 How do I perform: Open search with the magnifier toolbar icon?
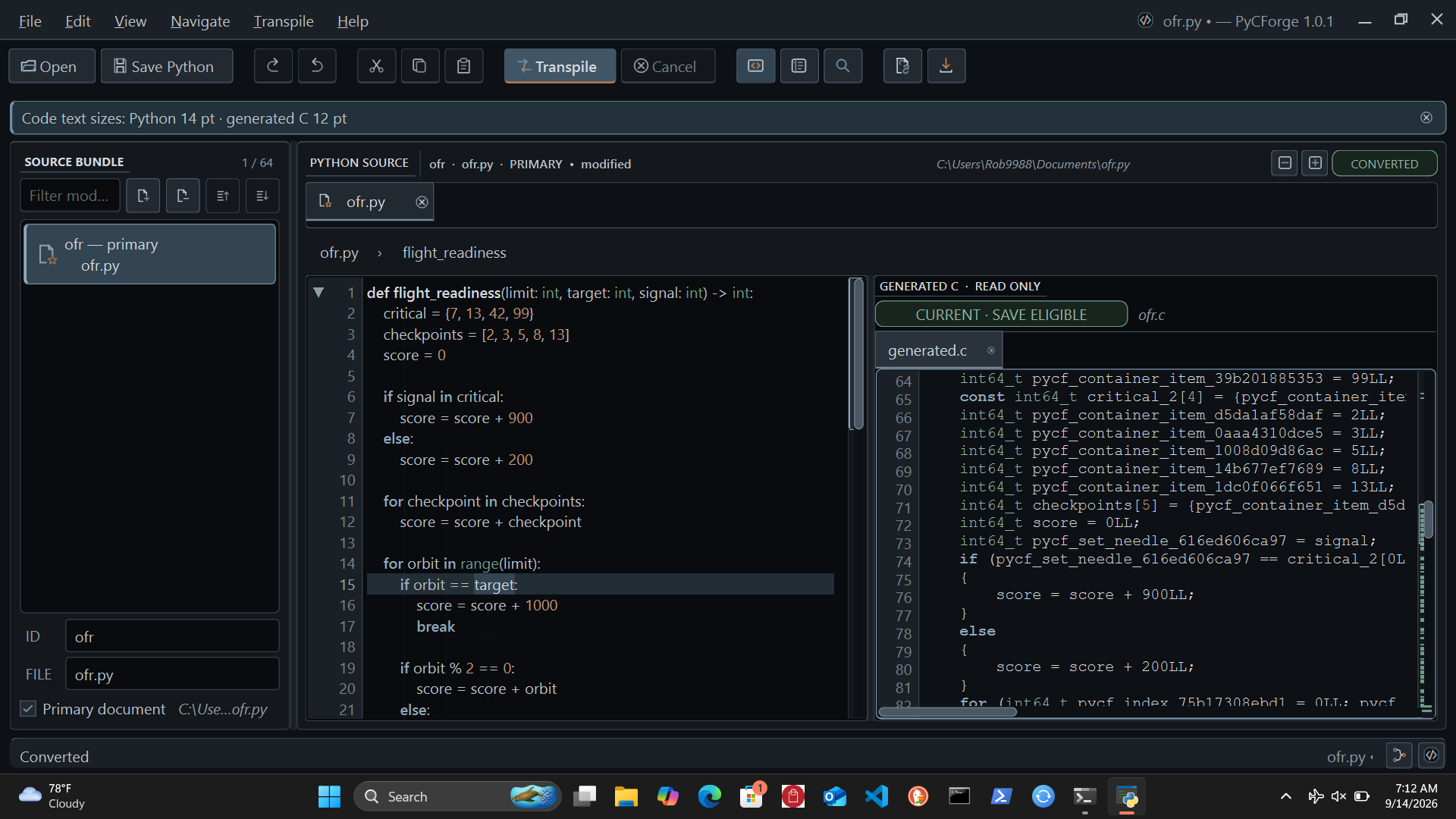(x=843, y=66)
